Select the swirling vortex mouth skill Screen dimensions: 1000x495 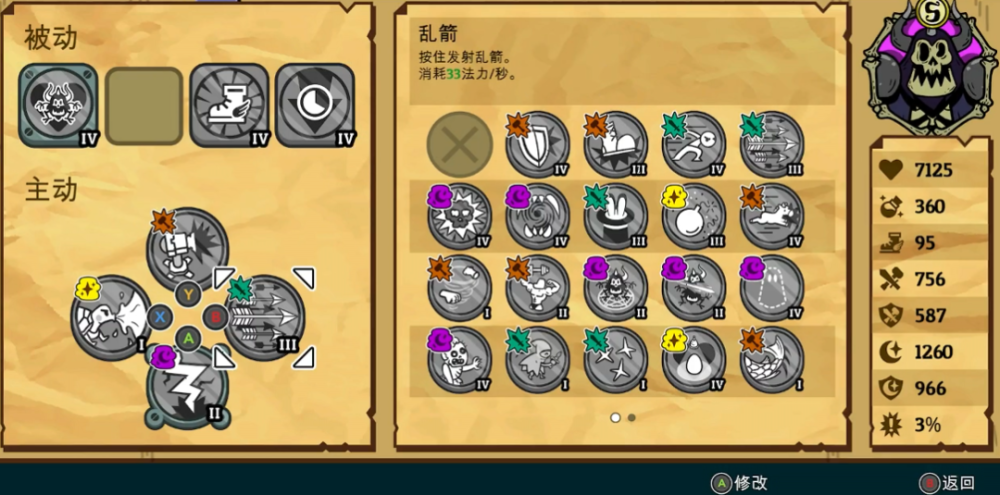(x=537, y=217)
